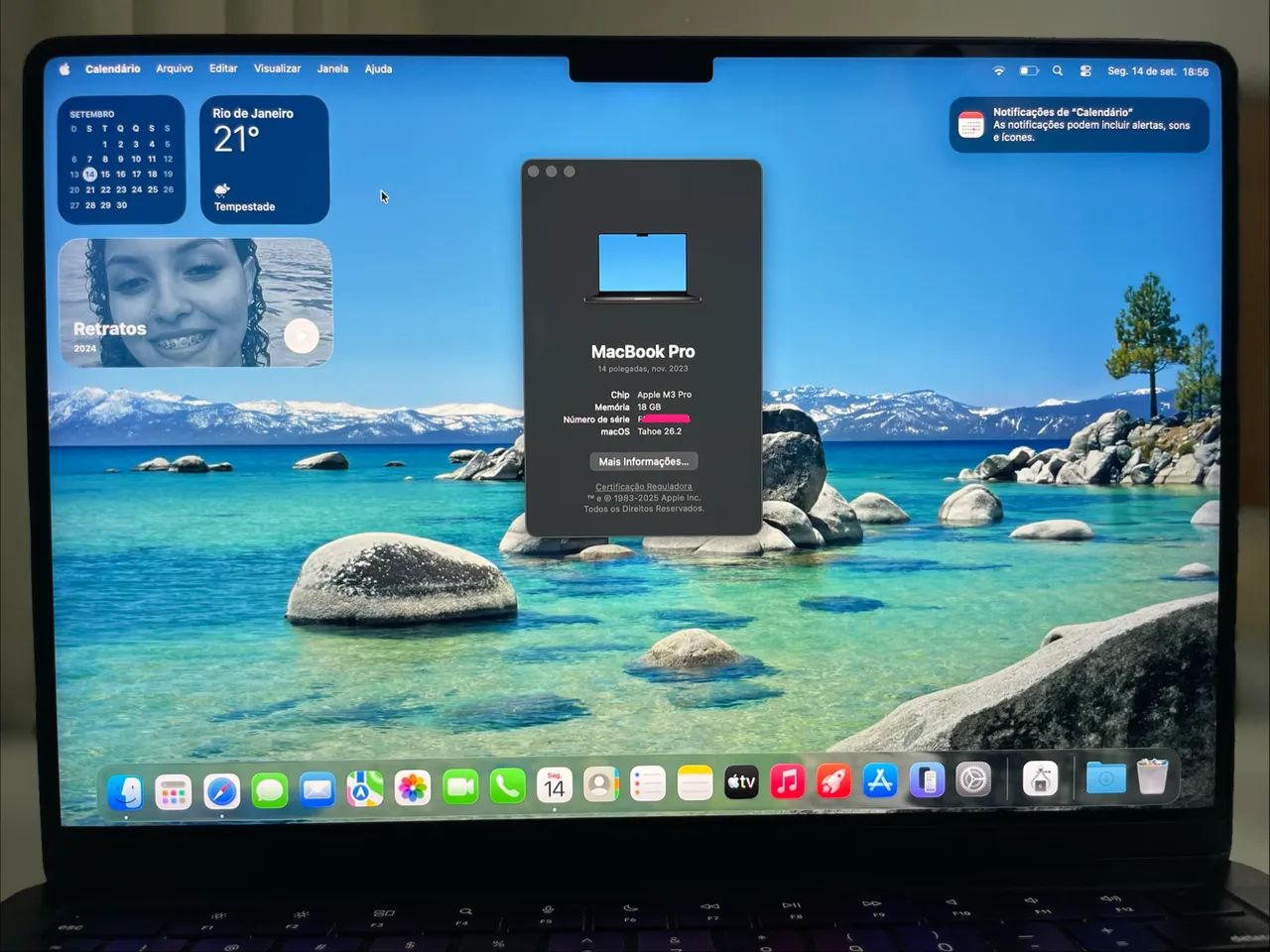This screenshot has width=1270, height=952.
Task: Select day 14 in the calendar widget
Action: coord(89,174)
